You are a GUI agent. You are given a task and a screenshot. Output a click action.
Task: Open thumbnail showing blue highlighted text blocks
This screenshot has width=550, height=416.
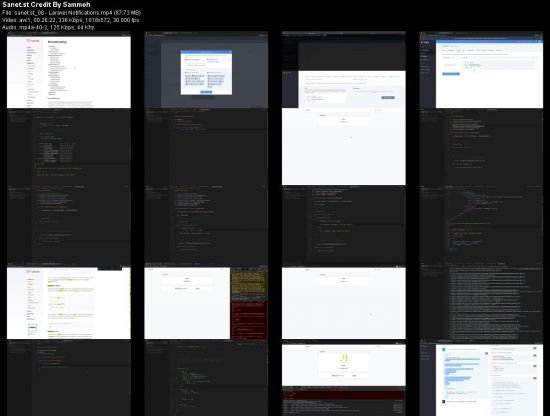(481, 378)
